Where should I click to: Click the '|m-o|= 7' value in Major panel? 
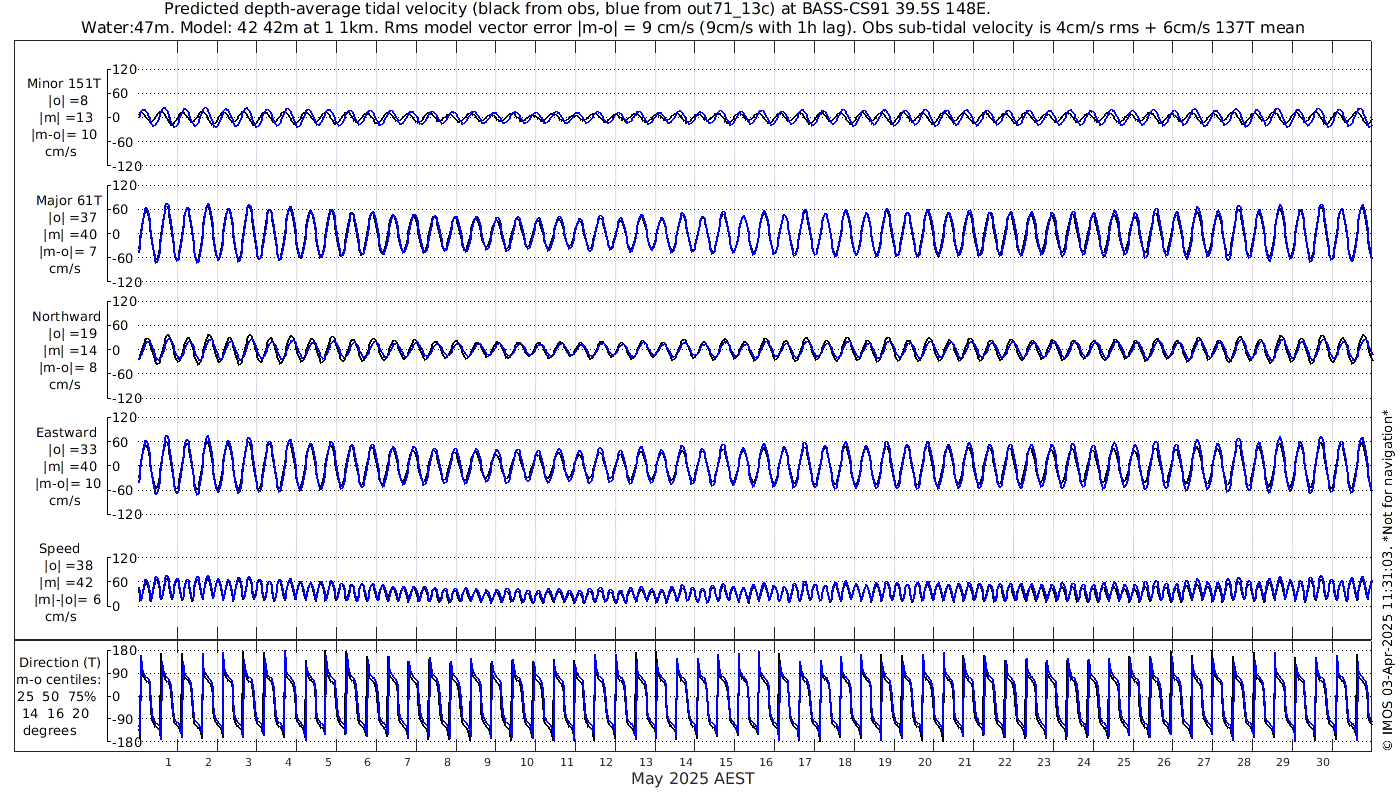pos(68,252)
